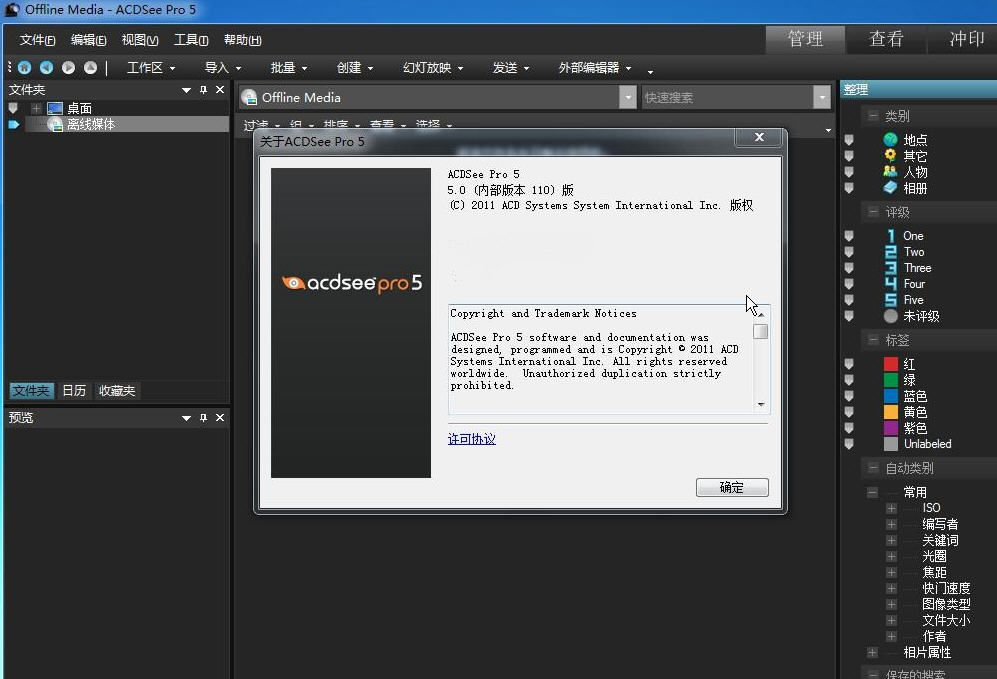The height and width of the screenshot is (679, 997).
Task: Select the 人物 category icon
Action: 890,172
